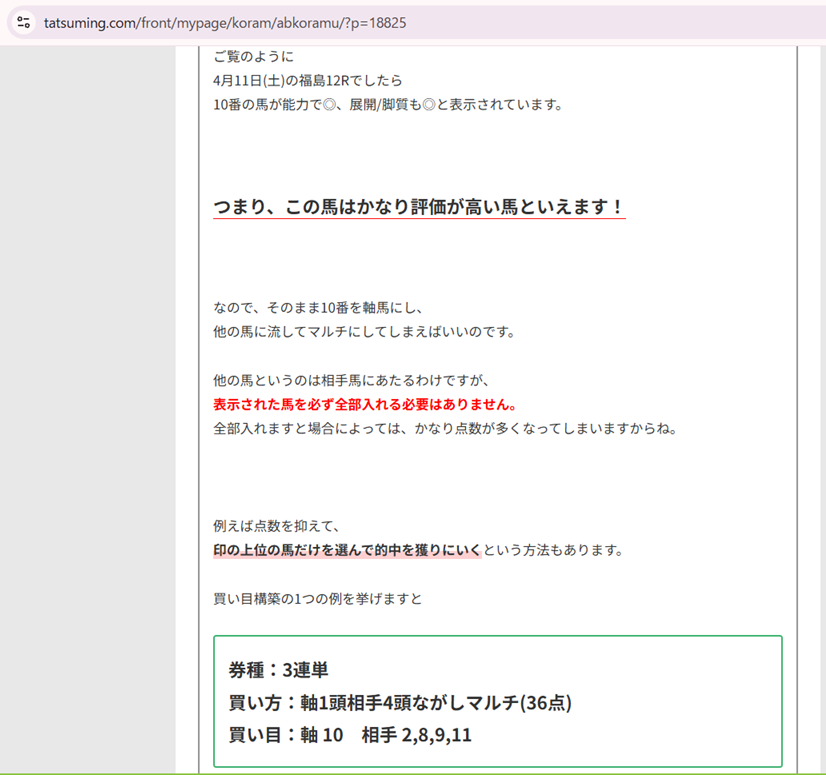This screenshot has height=775, width=826.
Task: Click the text 'という方法もあります。'
Action: click(554, 550)
